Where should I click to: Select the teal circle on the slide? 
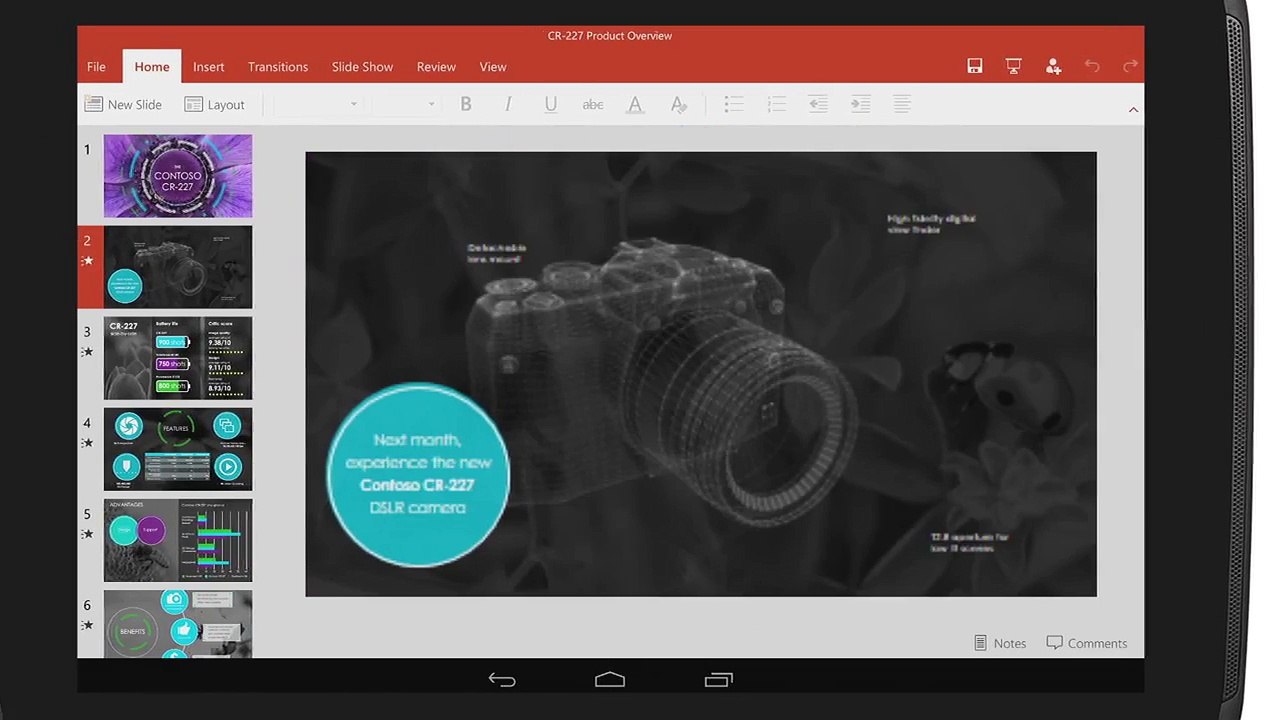click(x=418, y=475)
